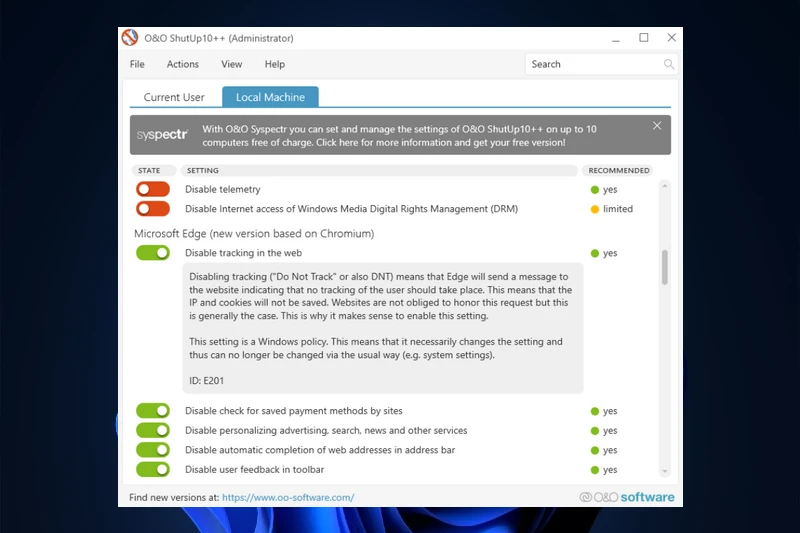Viewport: 800px width, 533px height.
Task: Switch to the Current User tab
Action: click(174, 97)
